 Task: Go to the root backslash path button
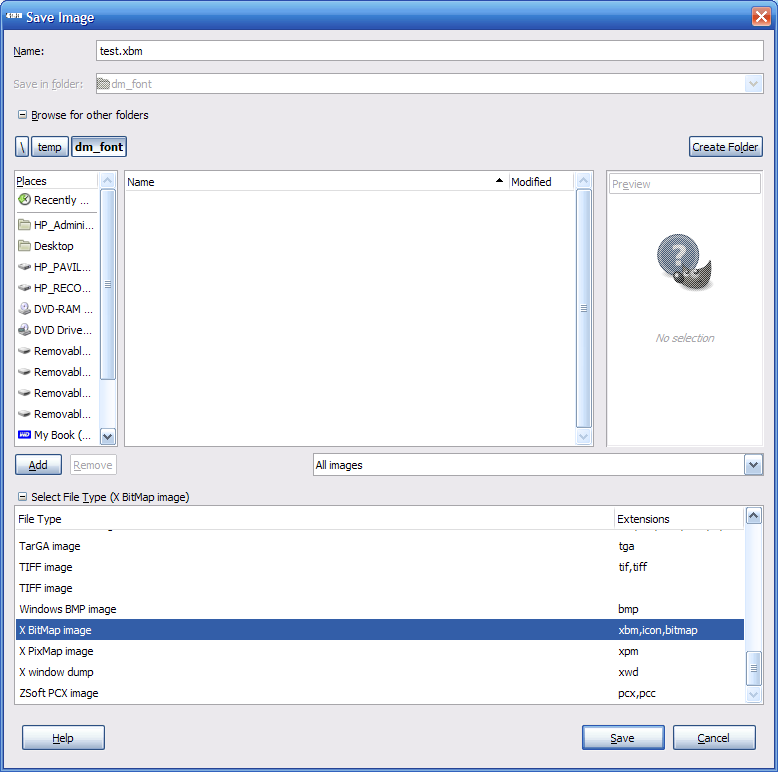click(x=22, y=147)
